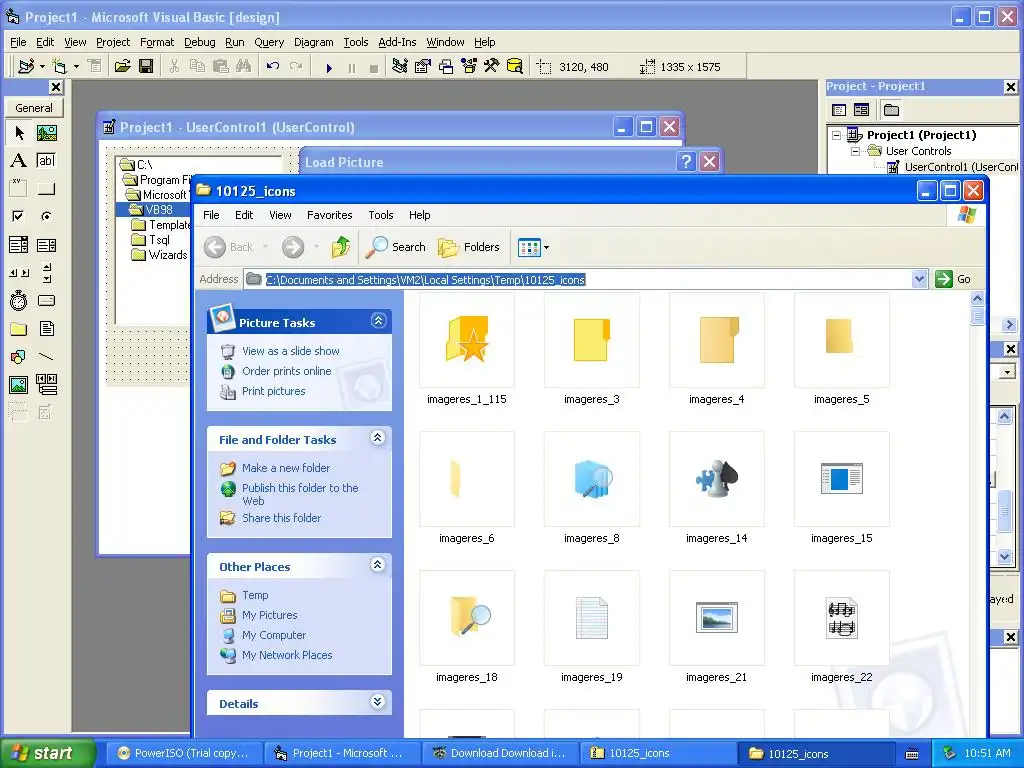Select the CommandButton control in toolbox
Image resolution: width=1024 pixels, height=768 pixels.
coord(46,189)
